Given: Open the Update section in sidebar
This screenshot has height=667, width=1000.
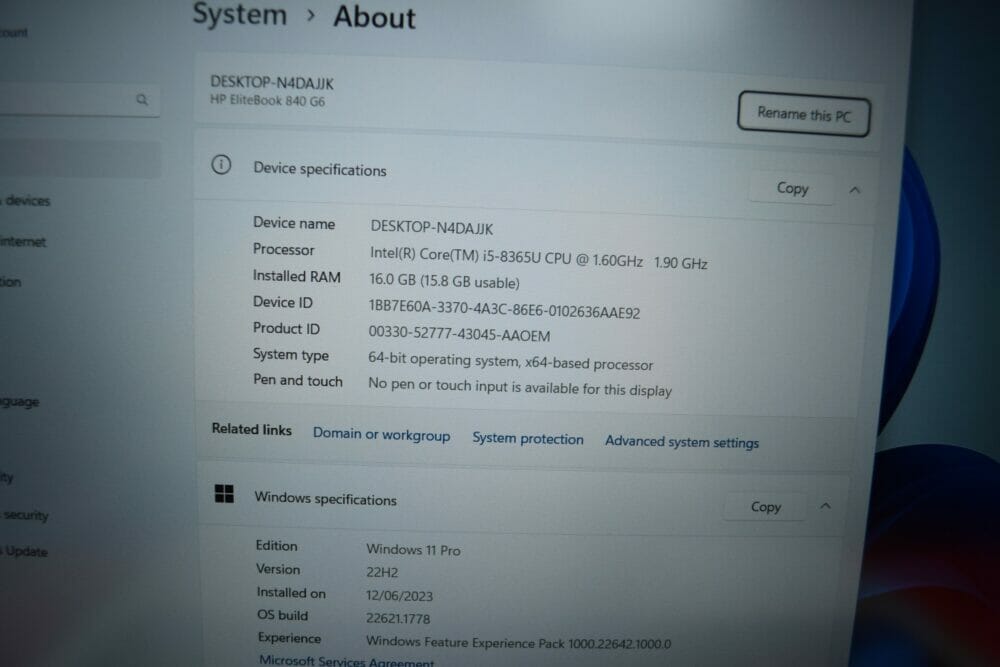Looking at the screenshot, I should [26, 552].
